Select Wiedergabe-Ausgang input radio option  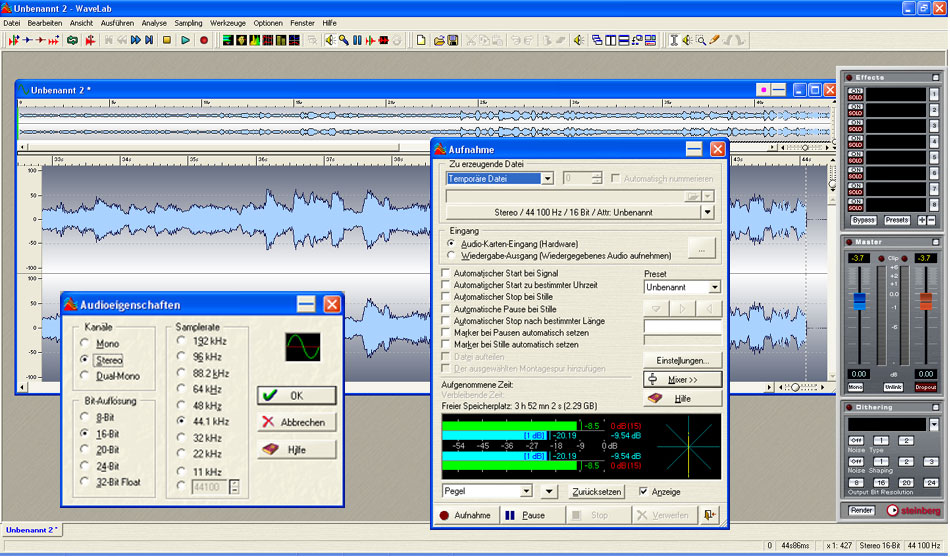[x=451, y=256]
